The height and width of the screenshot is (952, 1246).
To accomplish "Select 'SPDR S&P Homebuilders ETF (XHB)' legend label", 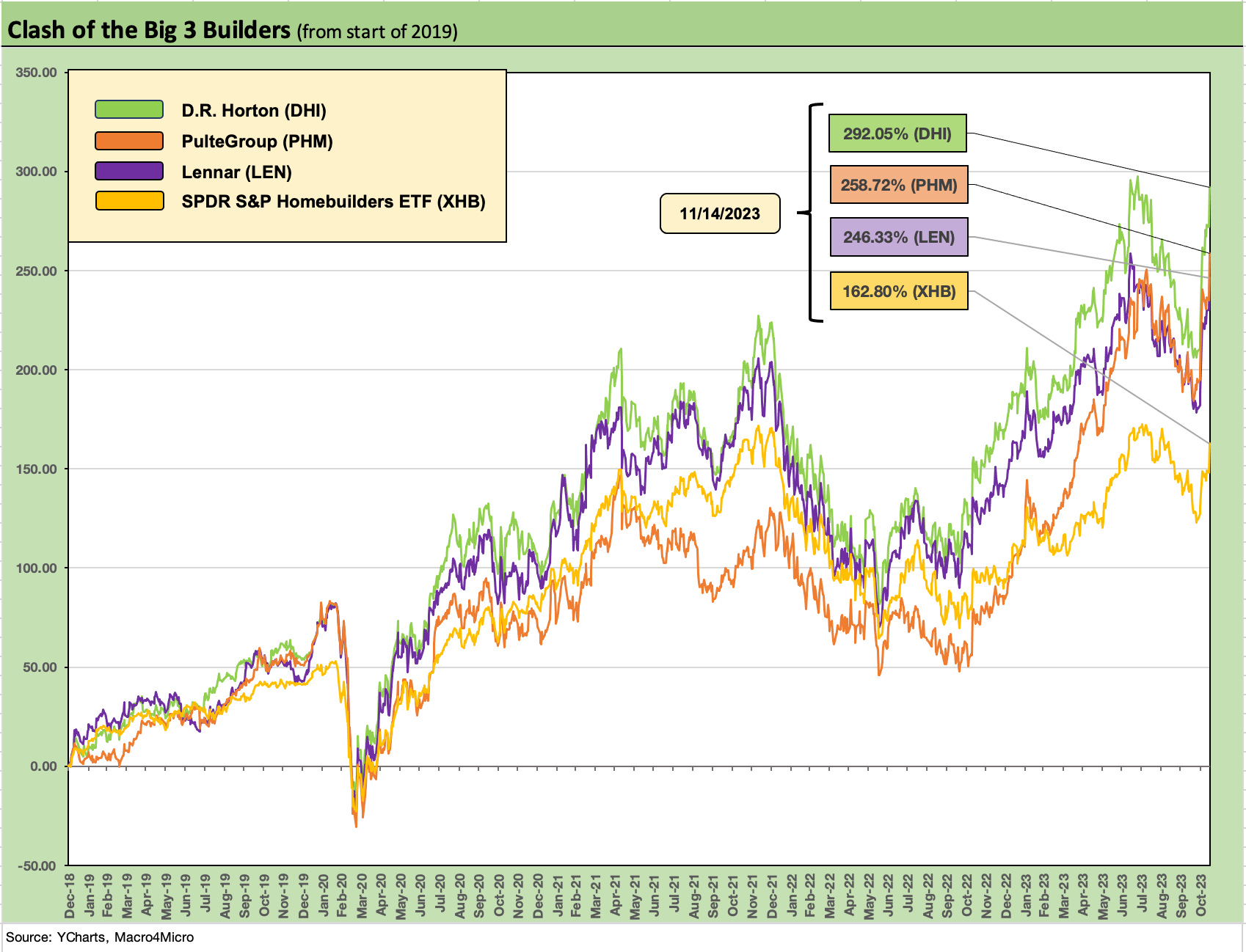I will point(334,202).
